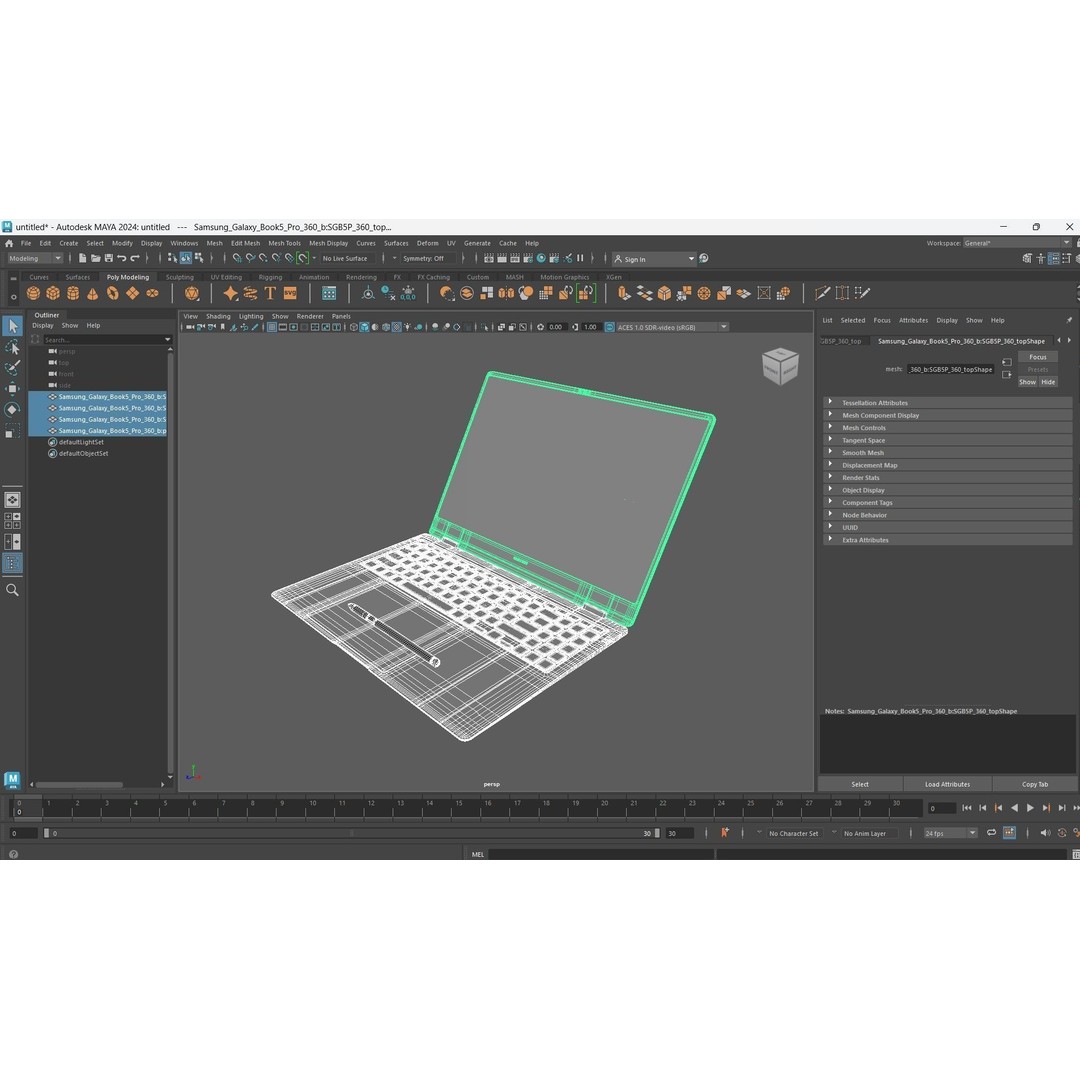
Task: Switch to the Rigging shelf tab
Action: (270, 277)
